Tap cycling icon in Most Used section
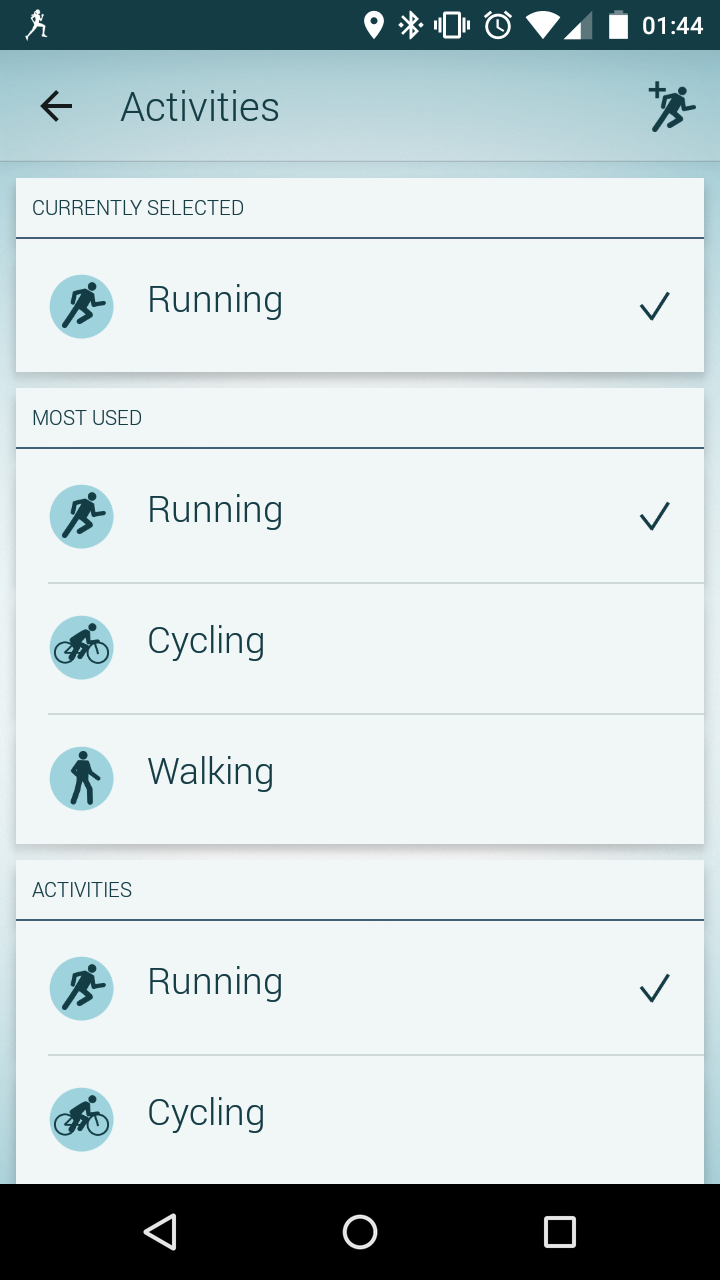The image size is (720, 1280). [81, 647]
